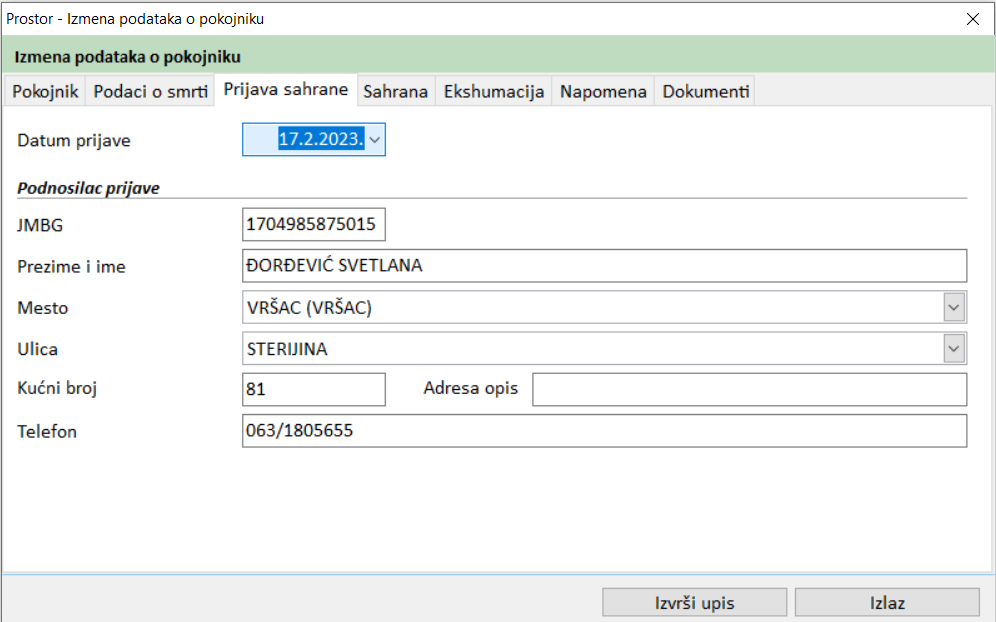Screen dimensions: 996x622
Task: Open the Mesto dropdown arrow
Action: (x=954, y=308)
